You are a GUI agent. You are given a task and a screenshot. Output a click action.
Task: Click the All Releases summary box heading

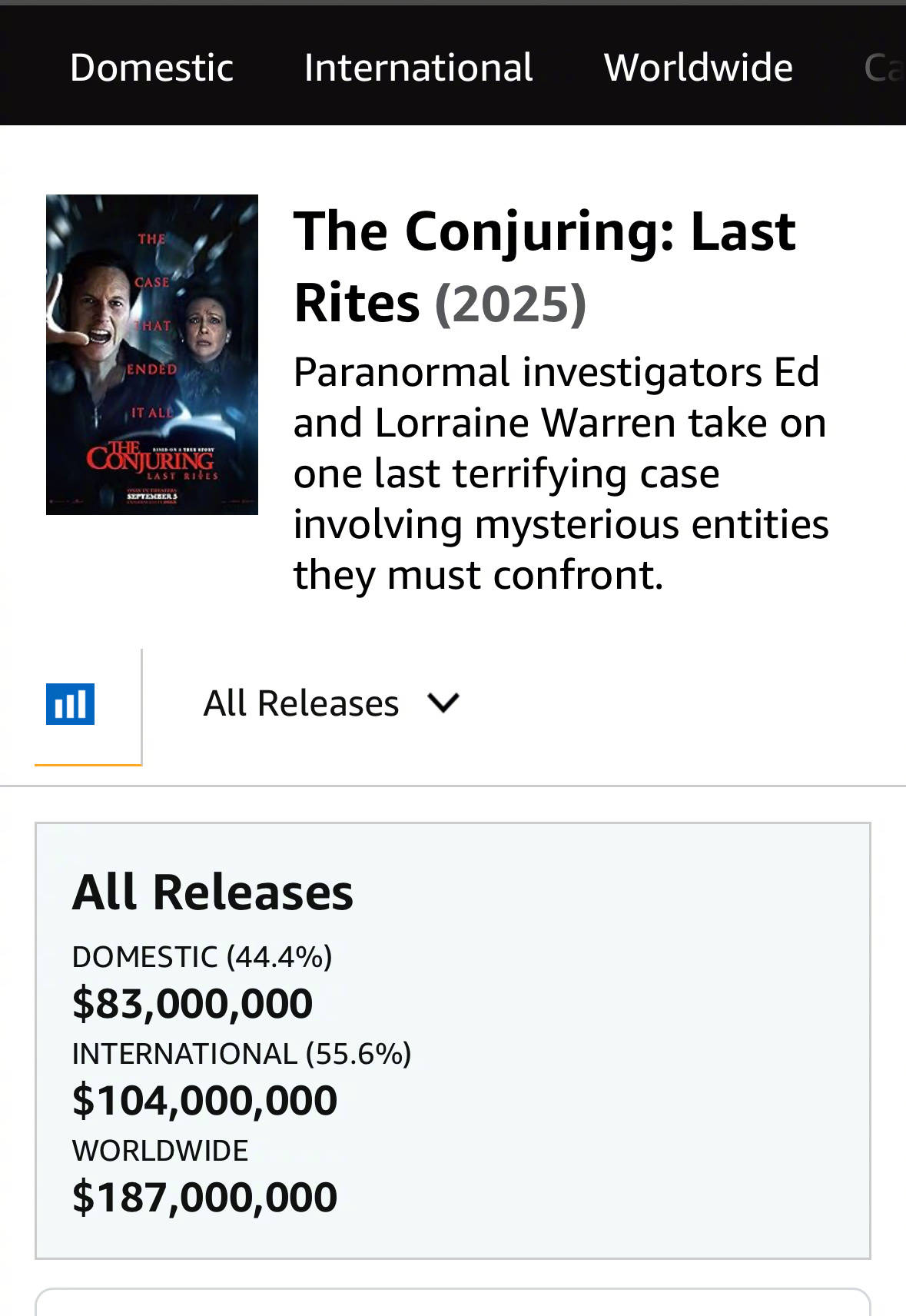coord(213,892)
